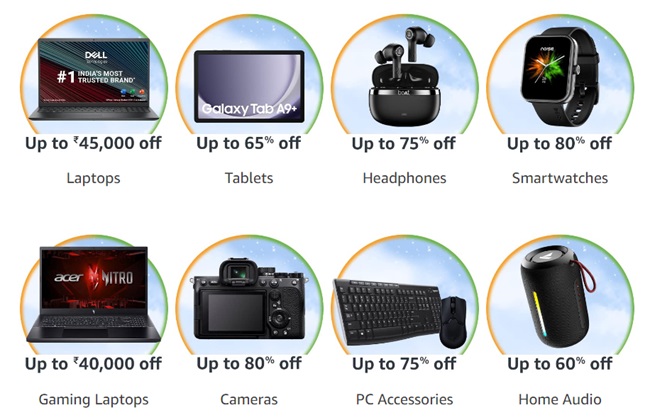Open the black earbuds Headphones image
Viewport: 650px width, 420px height.
[405, 76]
